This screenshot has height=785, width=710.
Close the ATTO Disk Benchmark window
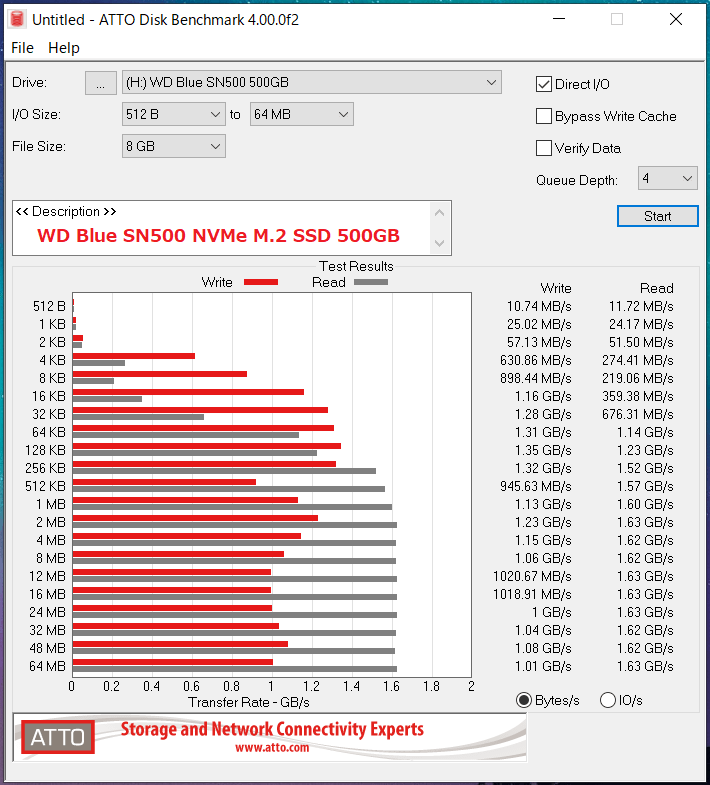pyautogui.click(x=676, y=19)
